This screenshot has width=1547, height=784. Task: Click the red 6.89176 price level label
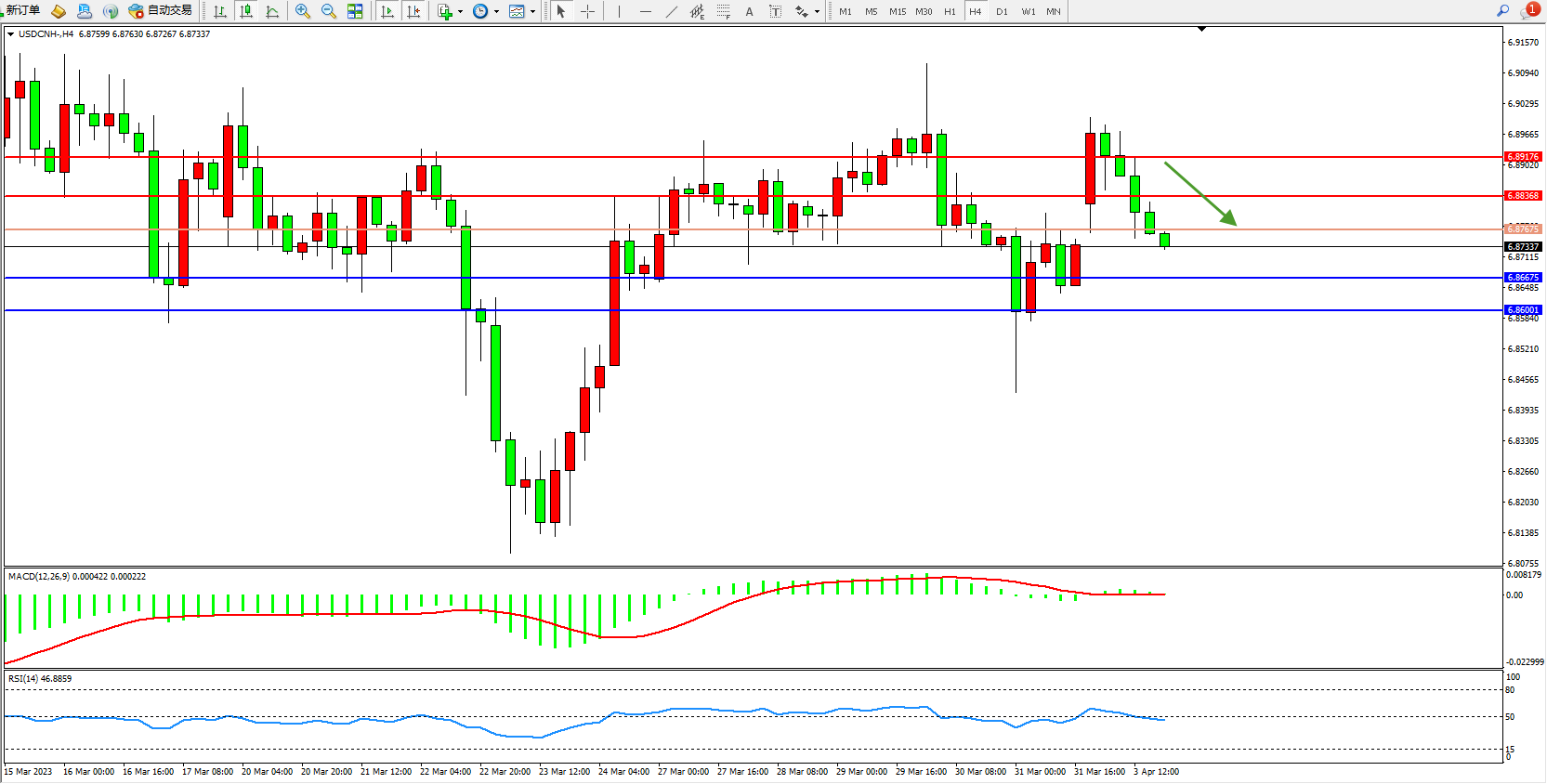tap(1523, 157)
